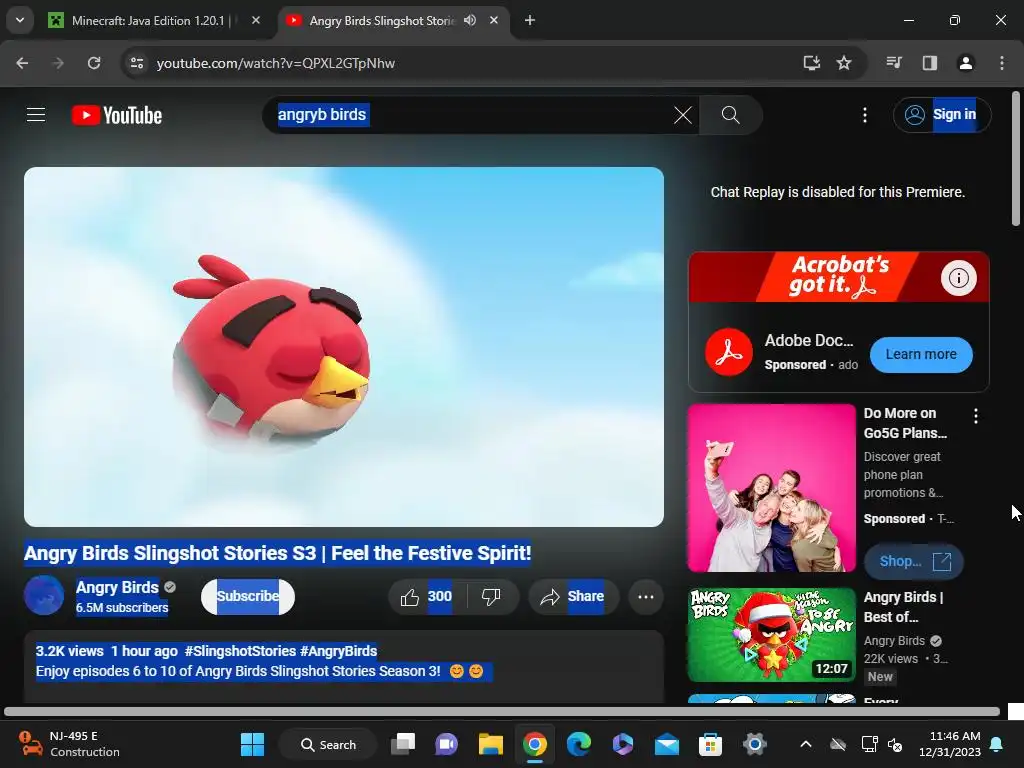
Task: Dislike the video with thumbs down
Action: pyautogui.click(x=491, y=596)
